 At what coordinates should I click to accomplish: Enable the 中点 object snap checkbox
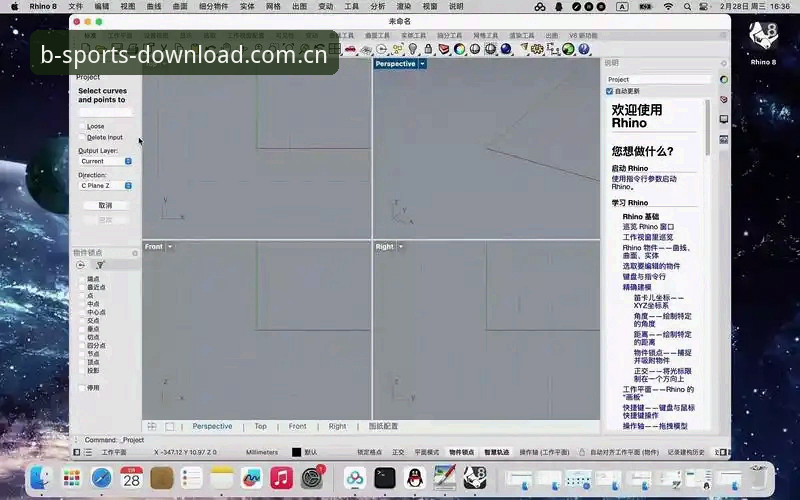tap(82, 304)
